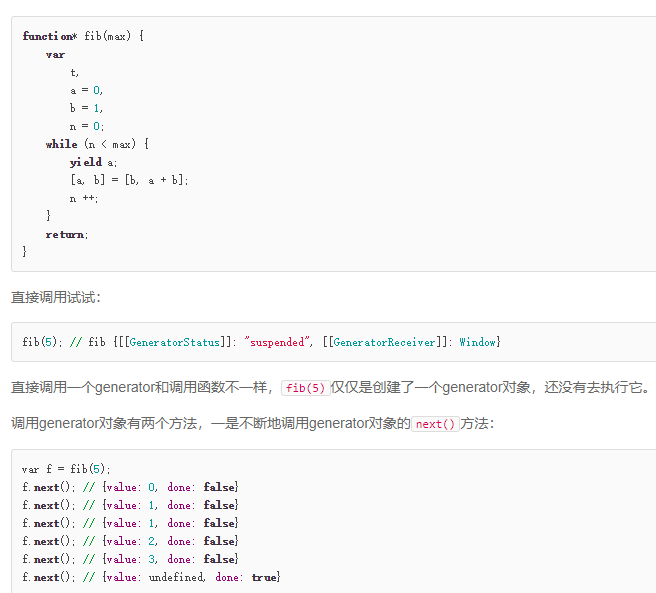The image size is (656, 593).
Task: Click the inline next() code in the paragraph
Action: coord(435,424)
